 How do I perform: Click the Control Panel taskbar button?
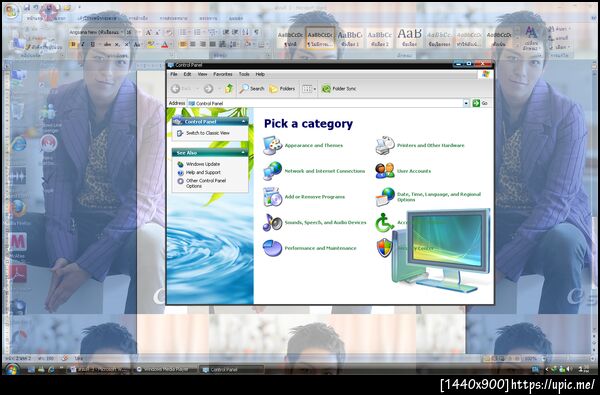click(x=232, y=370)
